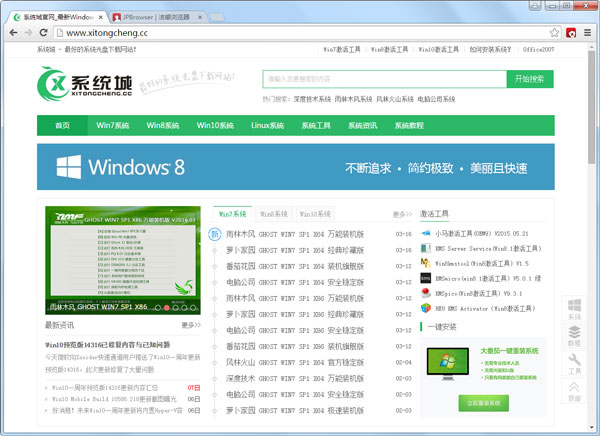
Task: Switch to the Win10系统 list tab
Action: point(315,214)
